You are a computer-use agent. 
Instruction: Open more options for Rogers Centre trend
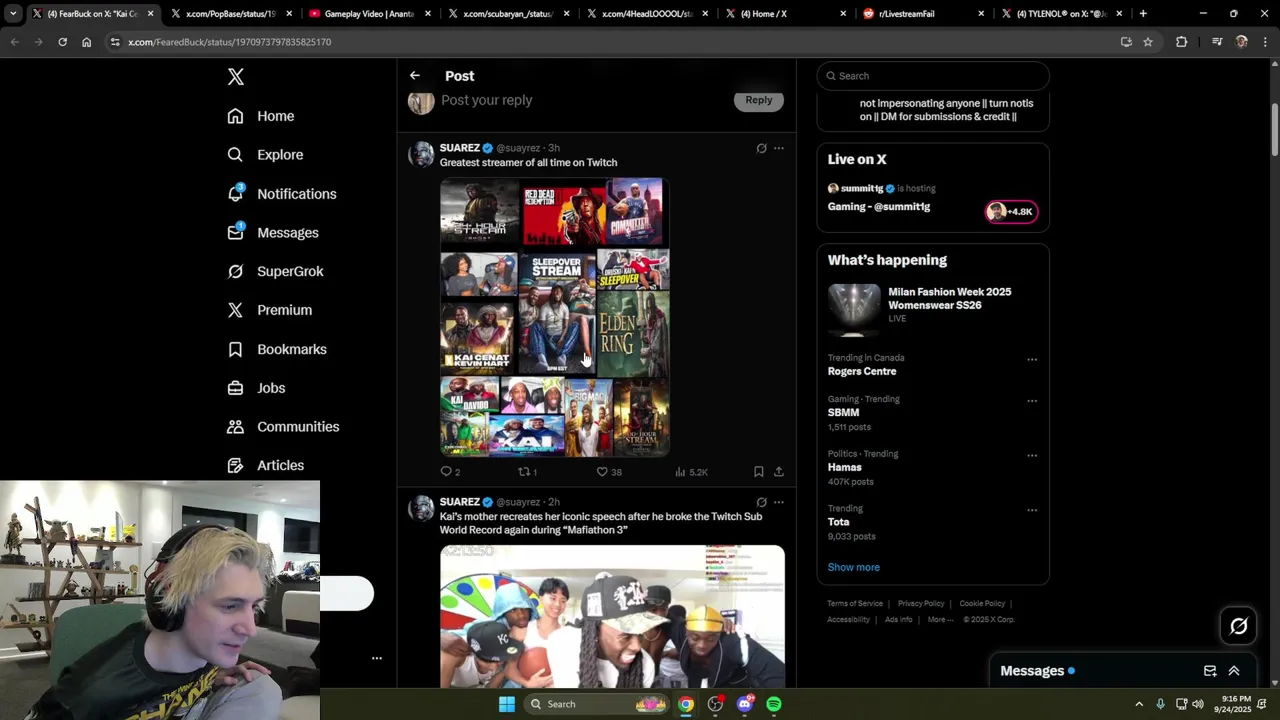point(1032,360)
